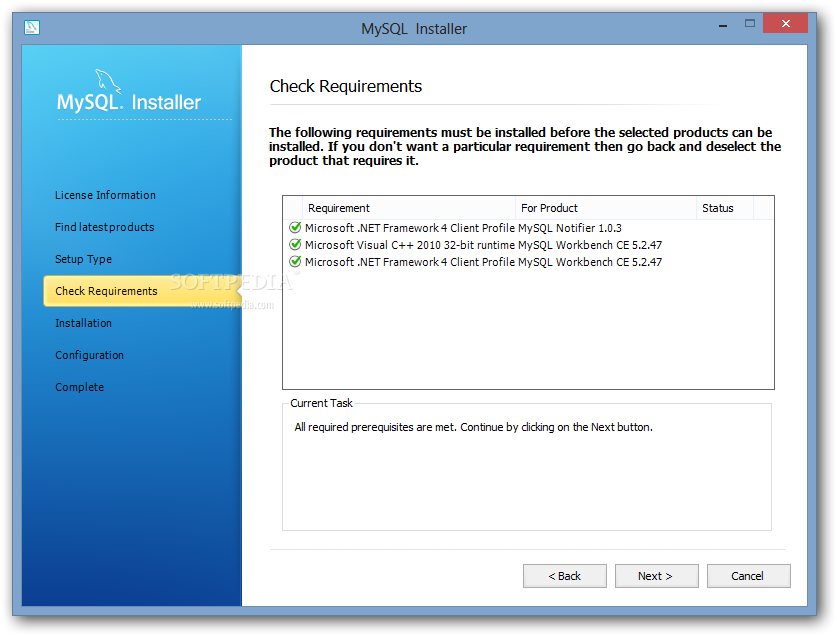
Task: Open the Installation step in sidebar
Action: 83,324
